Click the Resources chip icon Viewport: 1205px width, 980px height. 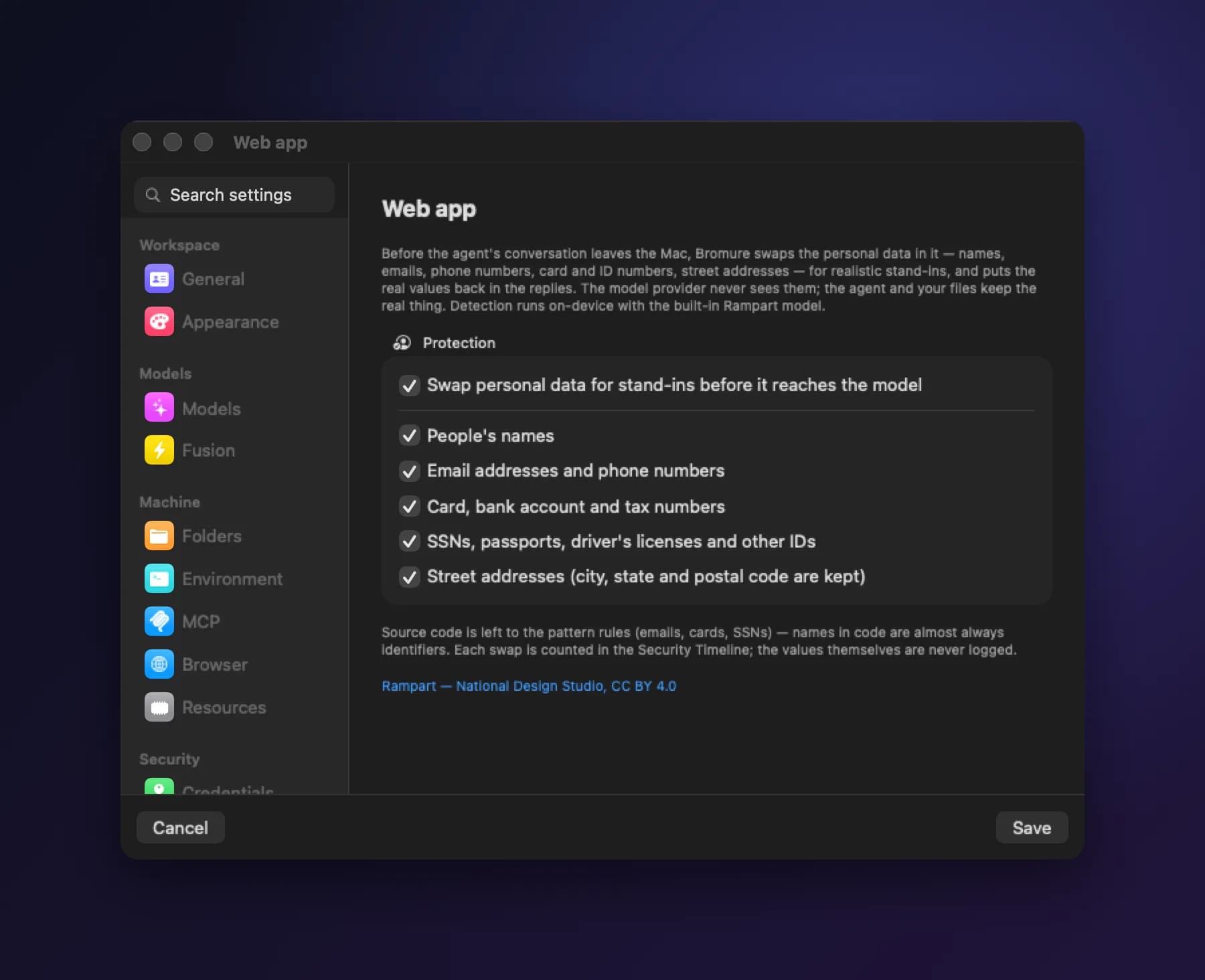point(159,708)
